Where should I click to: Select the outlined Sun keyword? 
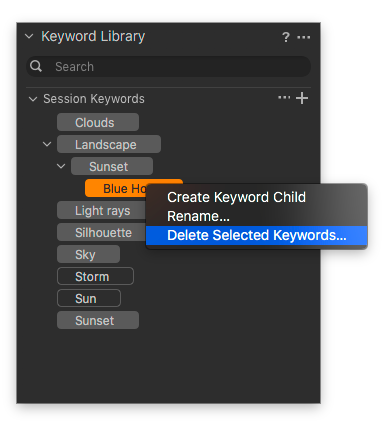coord(89,298)
